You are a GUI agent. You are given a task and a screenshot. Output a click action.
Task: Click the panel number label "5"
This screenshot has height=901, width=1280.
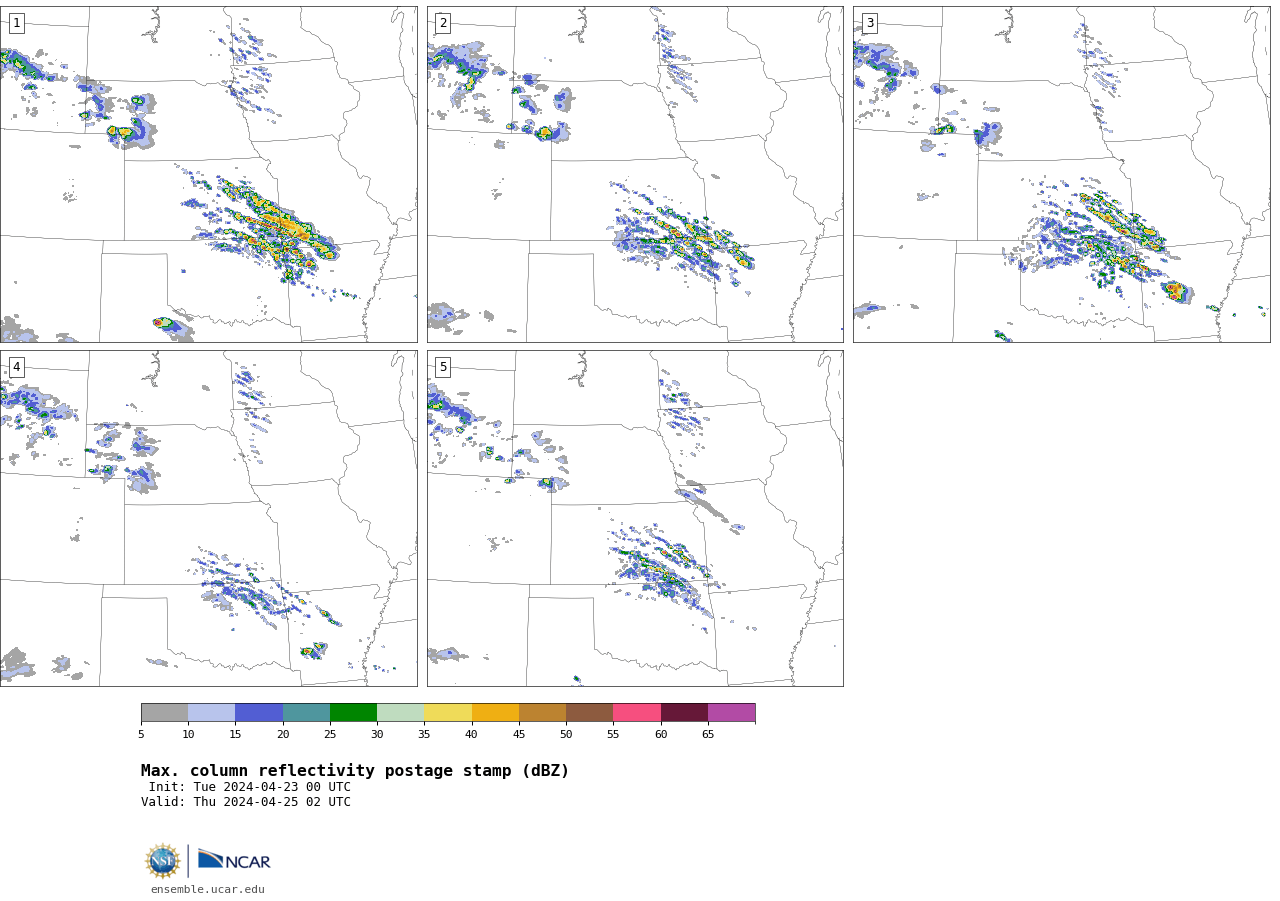443,367
